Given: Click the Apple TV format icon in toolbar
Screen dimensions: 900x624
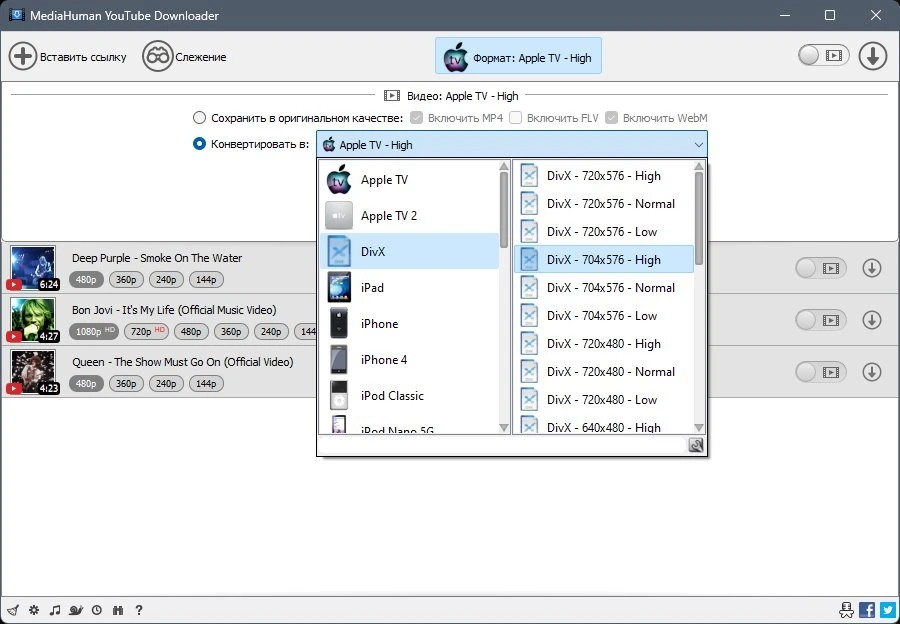Looking at the screenshot, I should pyautogui.click(x=455, y=57).
